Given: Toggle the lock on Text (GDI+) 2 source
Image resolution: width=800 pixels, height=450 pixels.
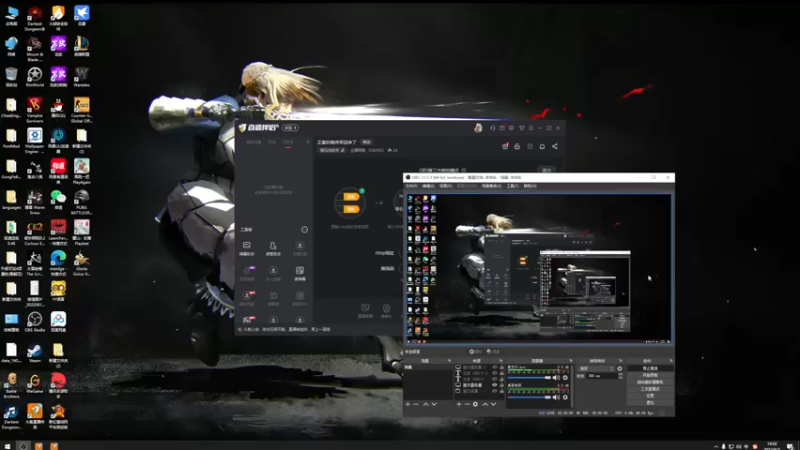Looking at the screenshot, I should 502,373.
